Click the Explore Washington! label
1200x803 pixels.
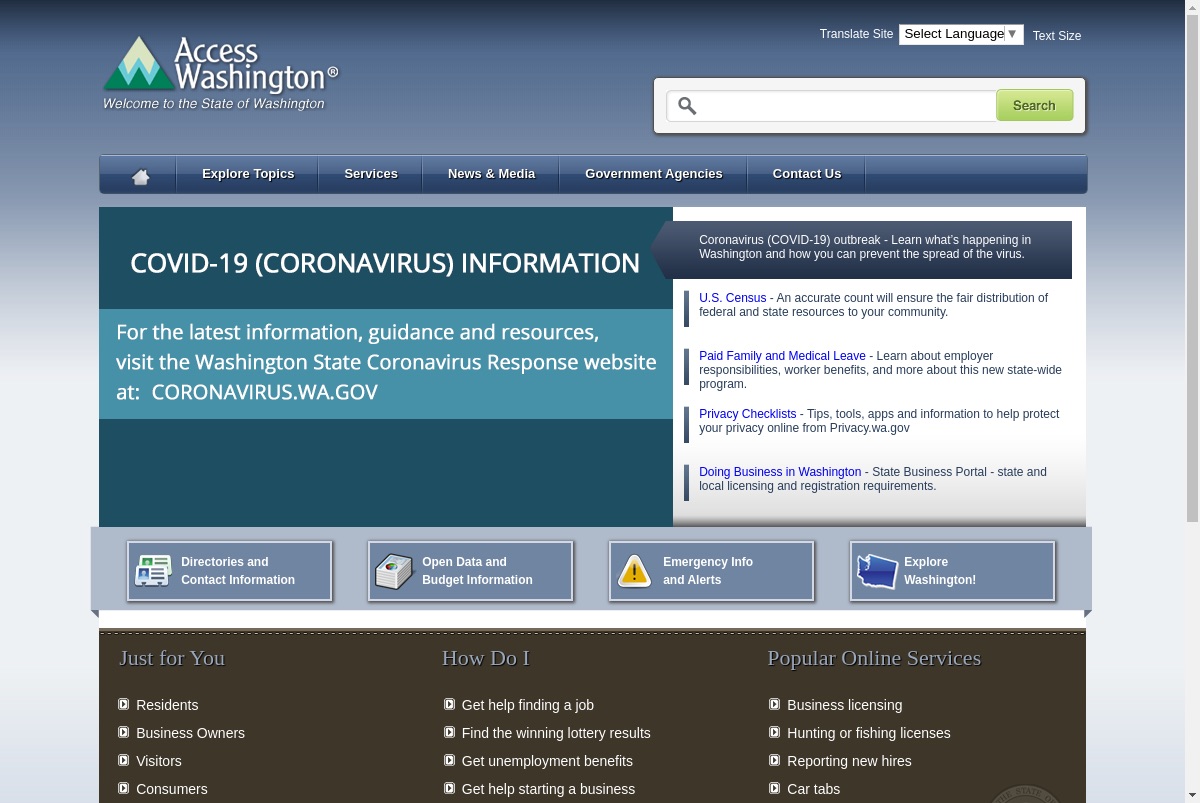940,571
